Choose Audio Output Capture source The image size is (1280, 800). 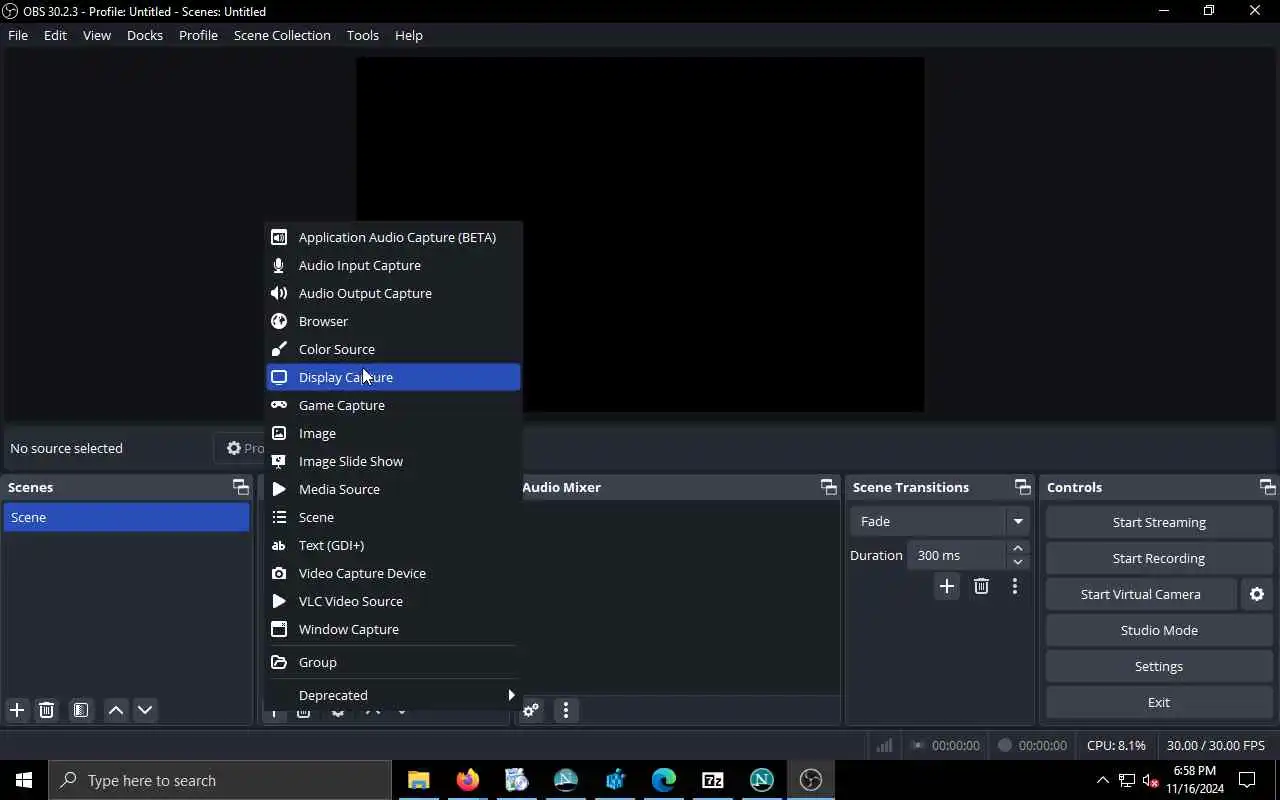393,293
